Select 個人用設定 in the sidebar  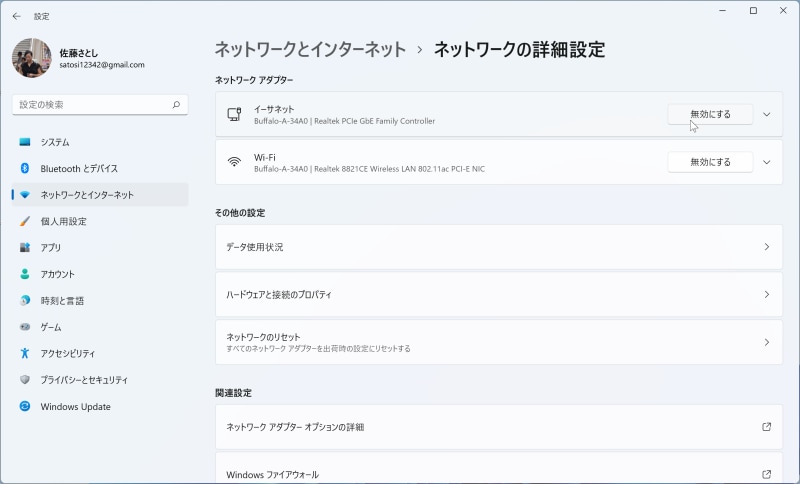pos(63,221)
